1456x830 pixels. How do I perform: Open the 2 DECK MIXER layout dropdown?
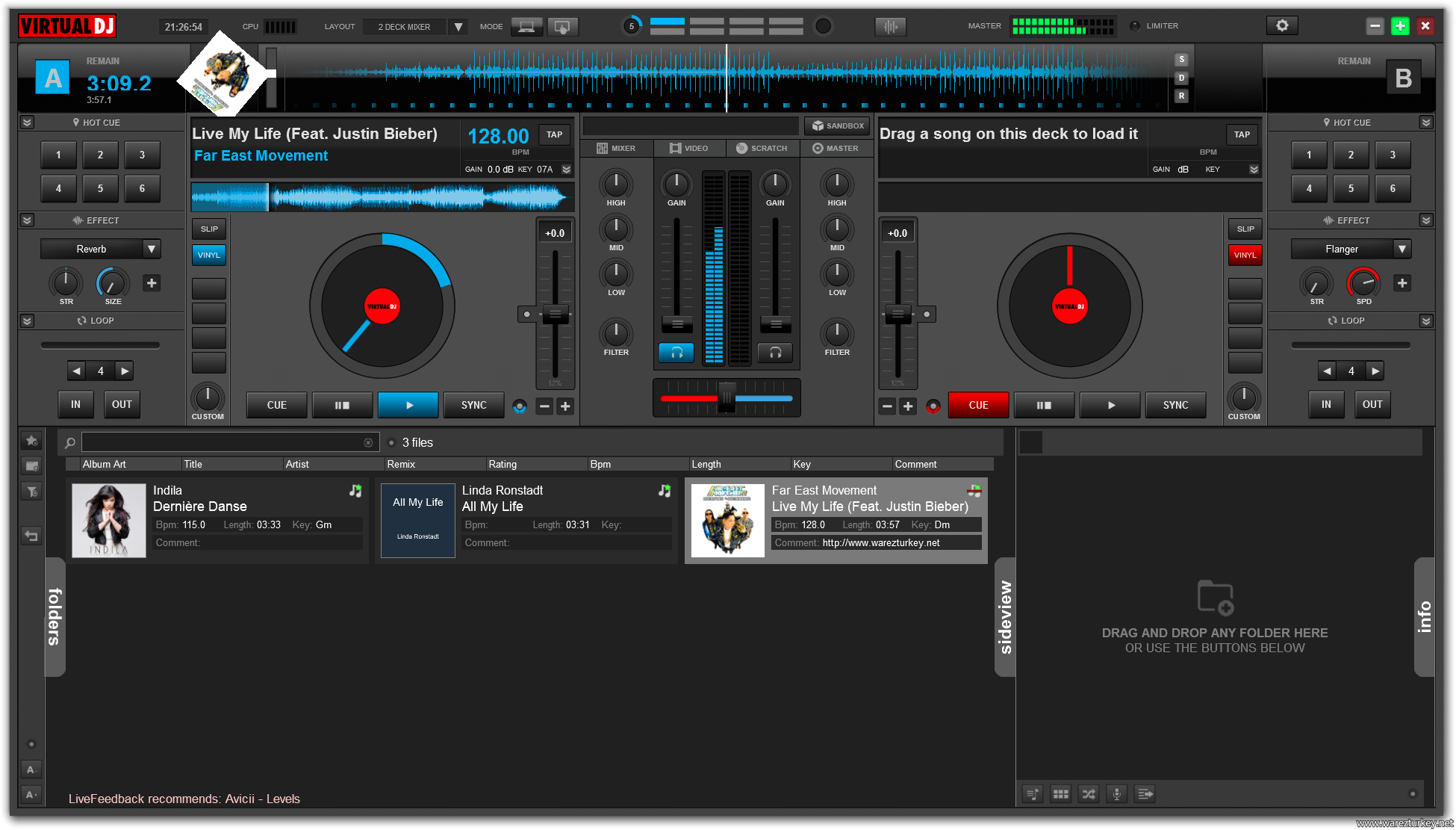458,27
